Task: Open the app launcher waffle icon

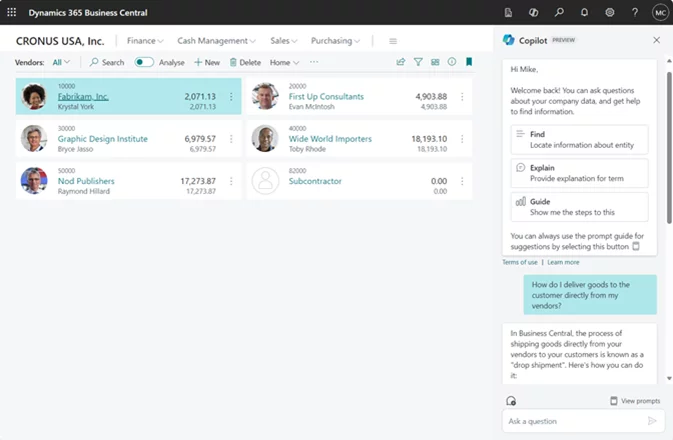Action: coord(12,13)
